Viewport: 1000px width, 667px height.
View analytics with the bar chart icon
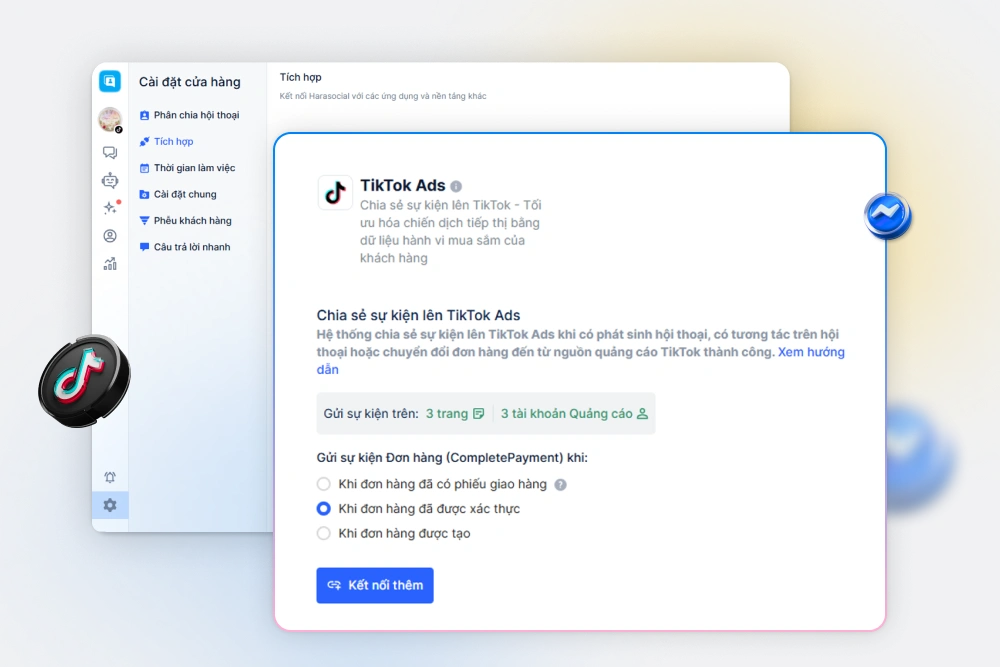coord(110,262)
